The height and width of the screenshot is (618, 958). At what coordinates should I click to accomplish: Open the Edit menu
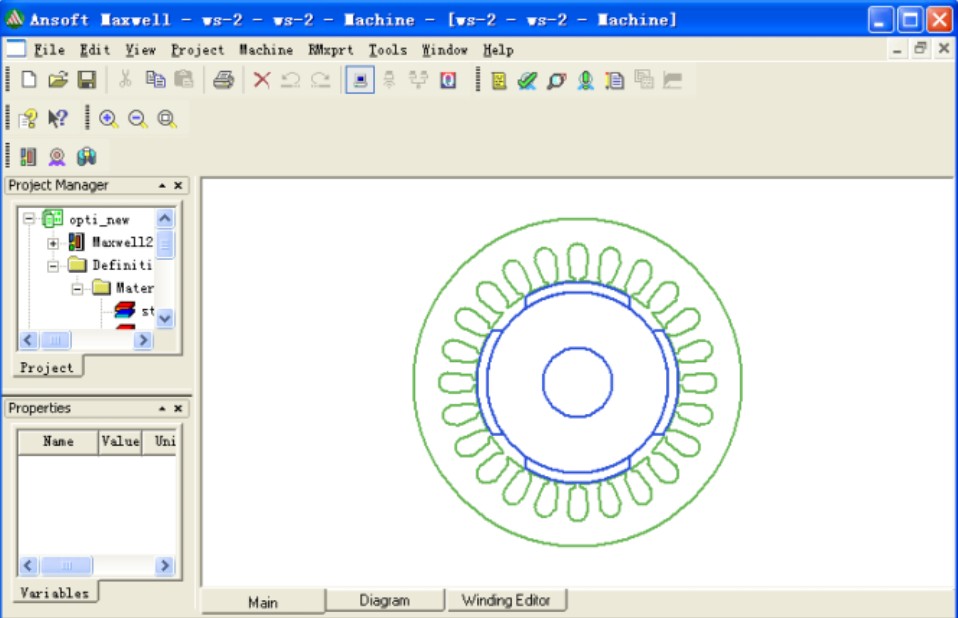click(x=95, y=49)
